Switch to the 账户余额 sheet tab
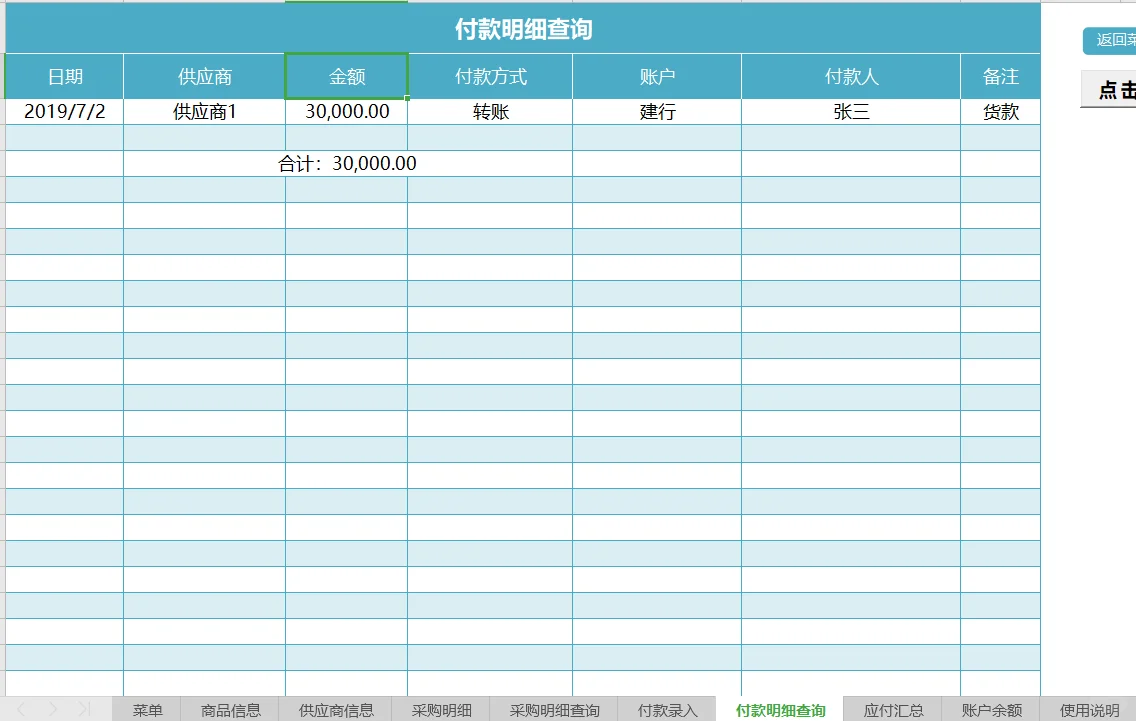Screen dimensions: 1136x721 [991, 710]
